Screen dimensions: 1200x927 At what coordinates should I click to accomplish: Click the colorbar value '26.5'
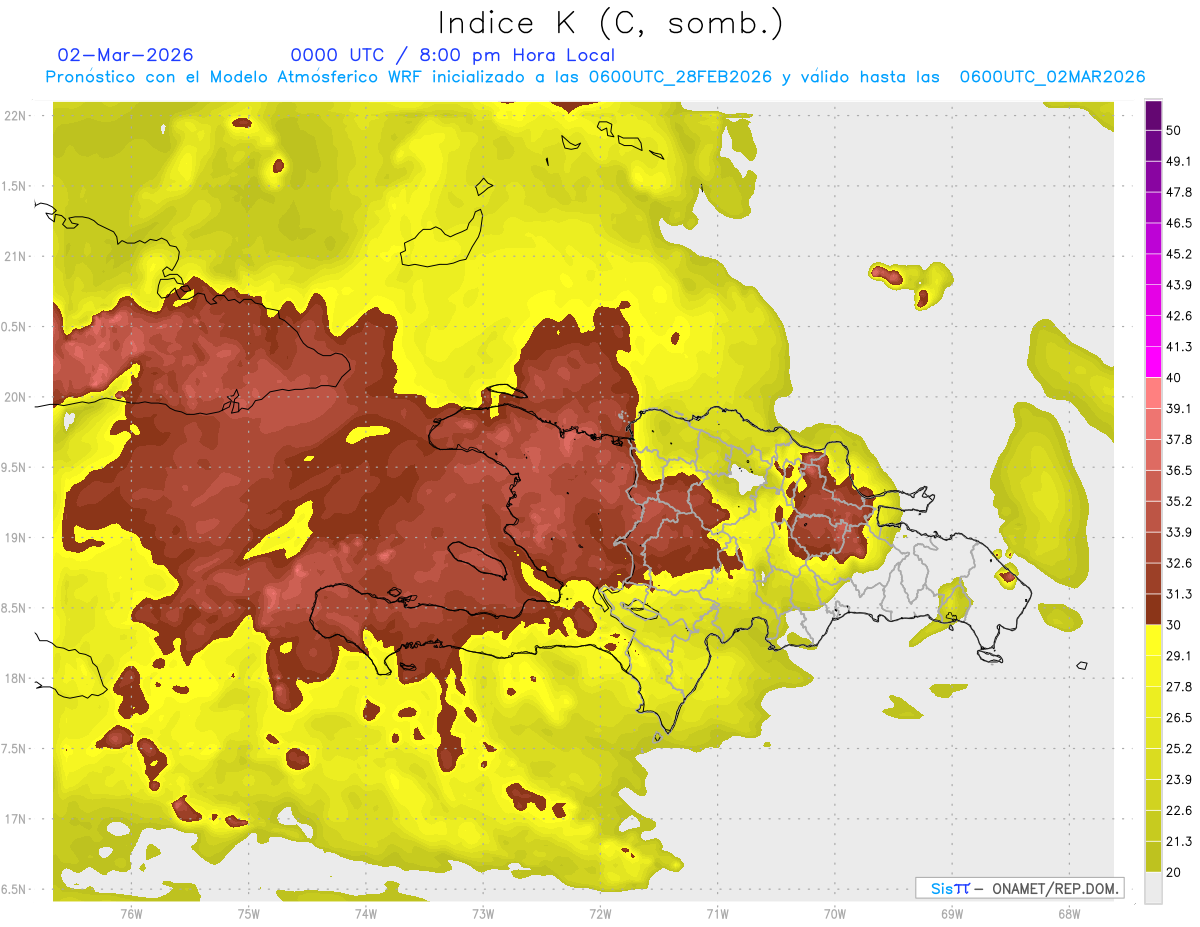point(1179,717)
